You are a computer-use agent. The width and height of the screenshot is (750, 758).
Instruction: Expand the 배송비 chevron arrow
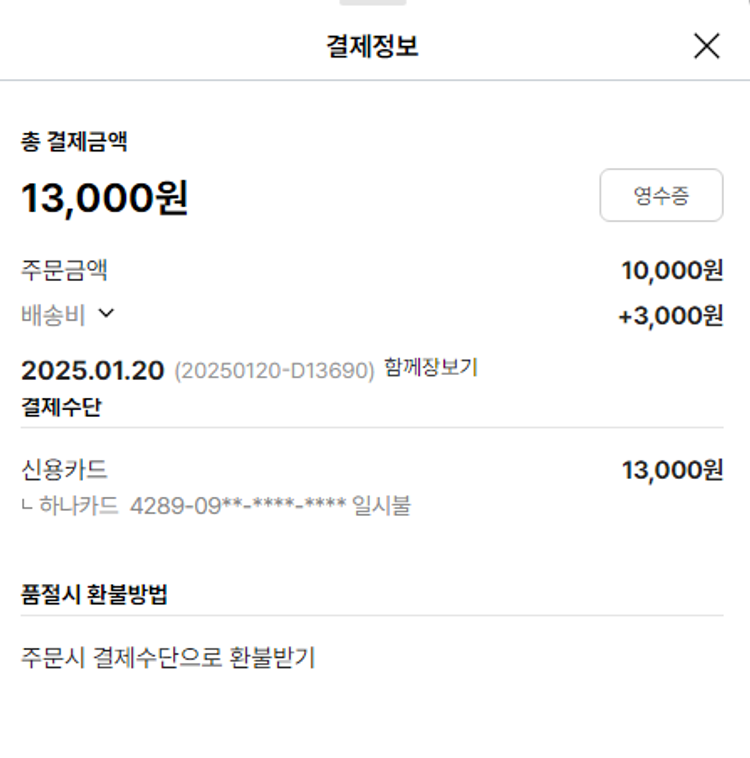pos(107,314)
